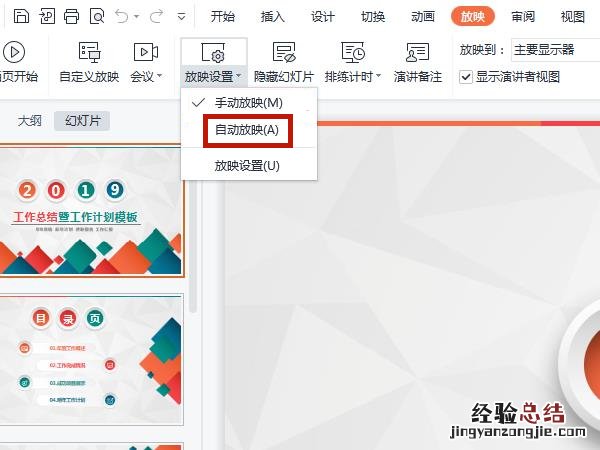Go to the 审阅 tab
Screen dimensions: 600x450
click(523, 17)
